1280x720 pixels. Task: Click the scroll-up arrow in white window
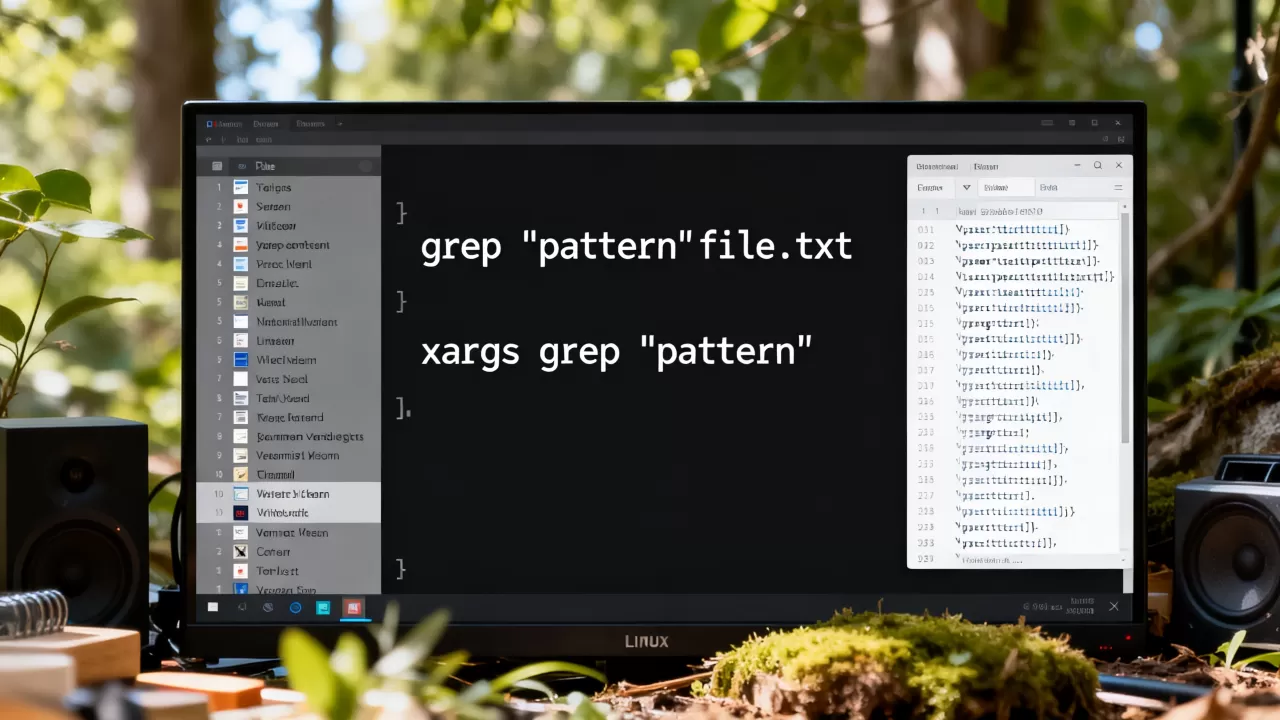1125,206
